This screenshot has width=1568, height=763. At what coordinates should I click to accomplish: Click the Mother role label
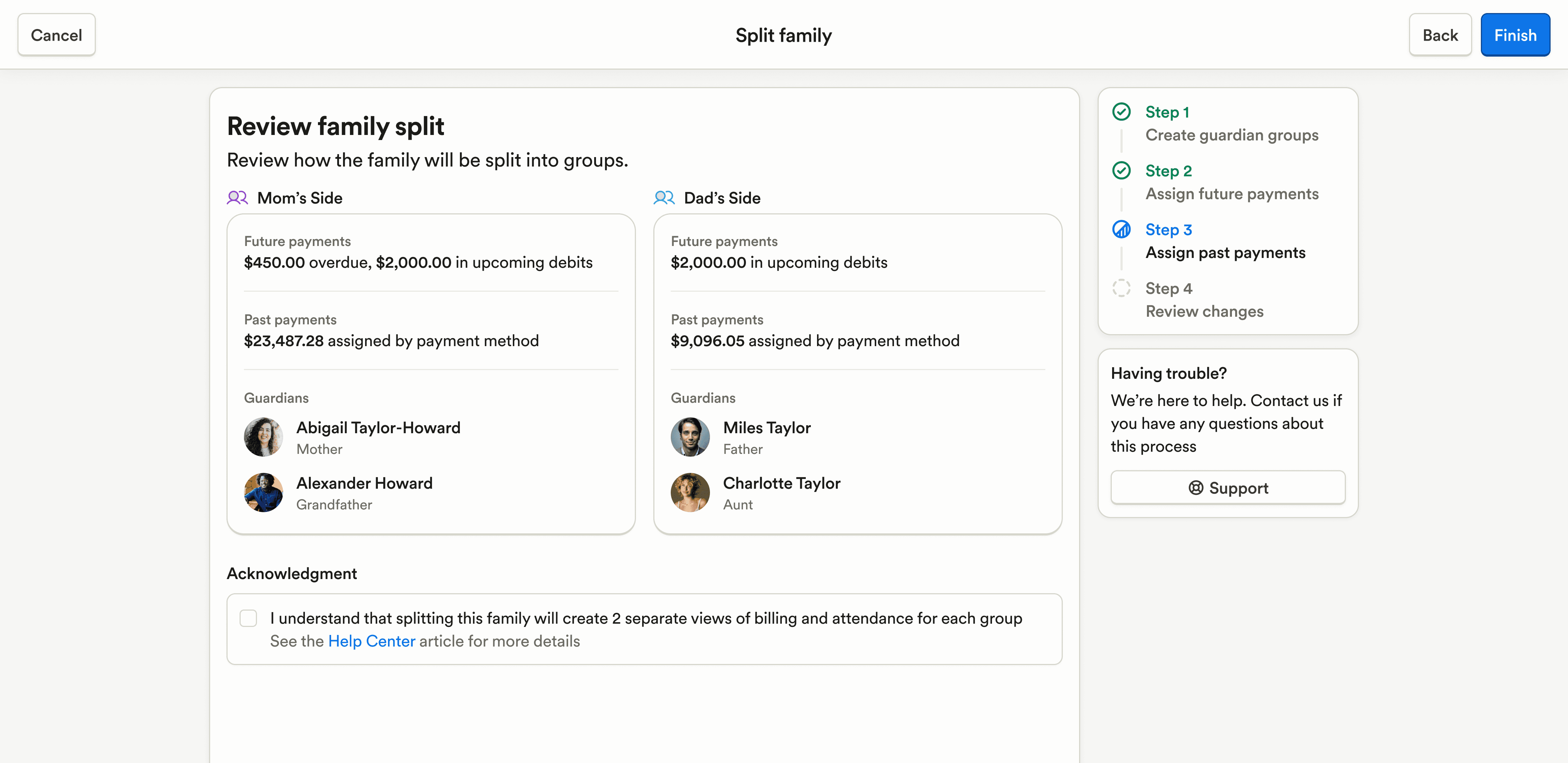click(319, 449)
